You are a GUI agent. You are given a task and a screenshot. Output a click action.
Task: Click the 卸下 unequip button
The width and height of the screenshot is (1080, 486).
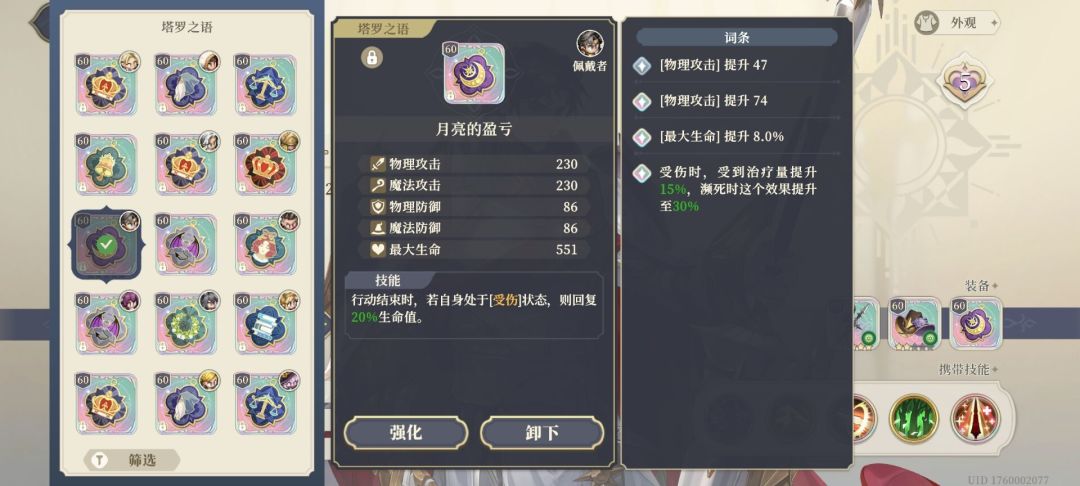coord(541,433)
